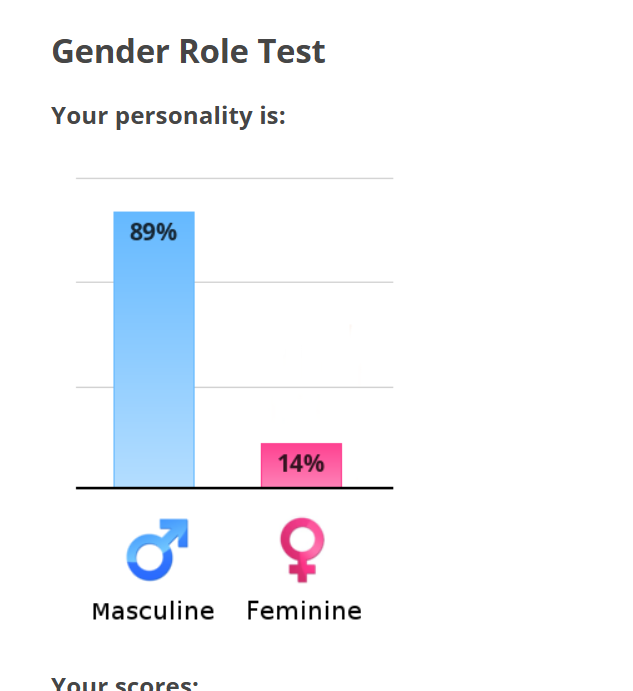Click the Masculine axis label
633x691 pixels.
(153, 611)
